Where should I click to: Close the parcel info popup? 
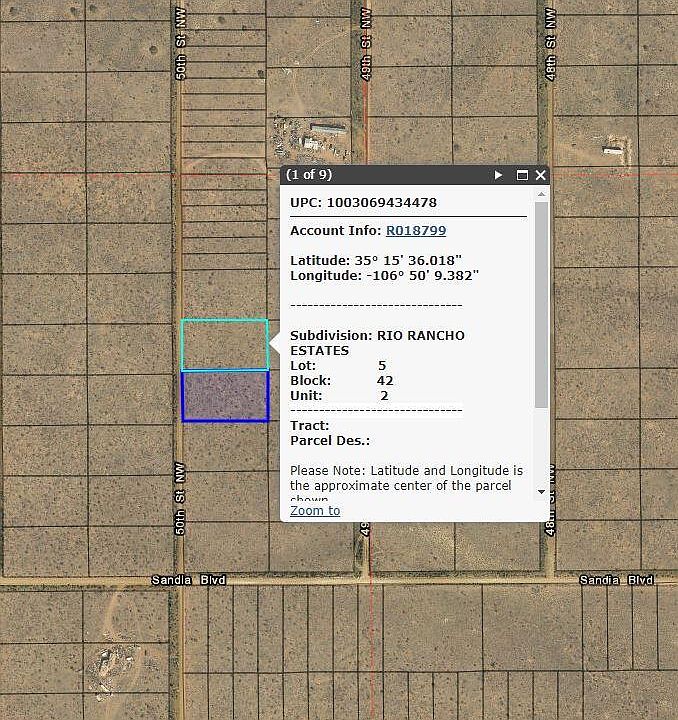coord(540,175)
